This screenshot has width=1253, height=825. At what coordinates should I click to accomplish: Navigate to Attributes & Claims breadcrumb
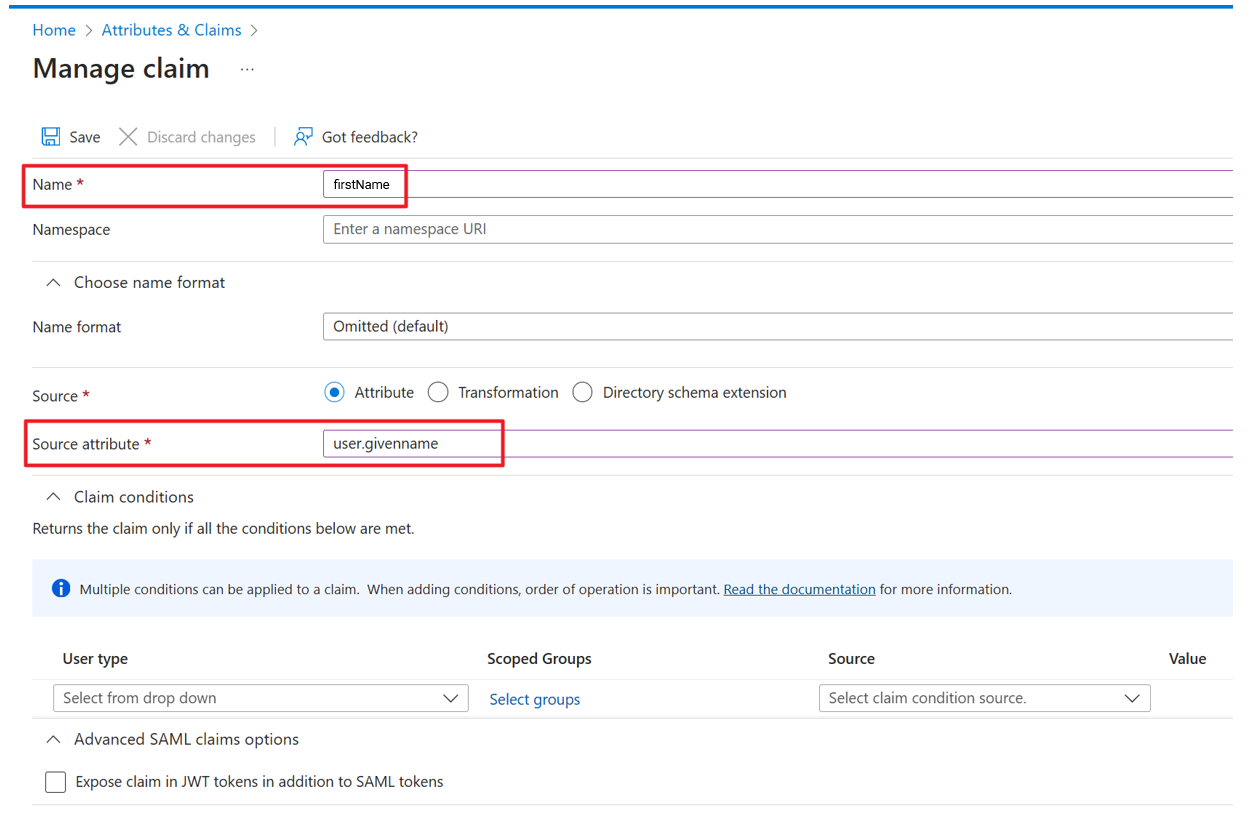point(171,30)
